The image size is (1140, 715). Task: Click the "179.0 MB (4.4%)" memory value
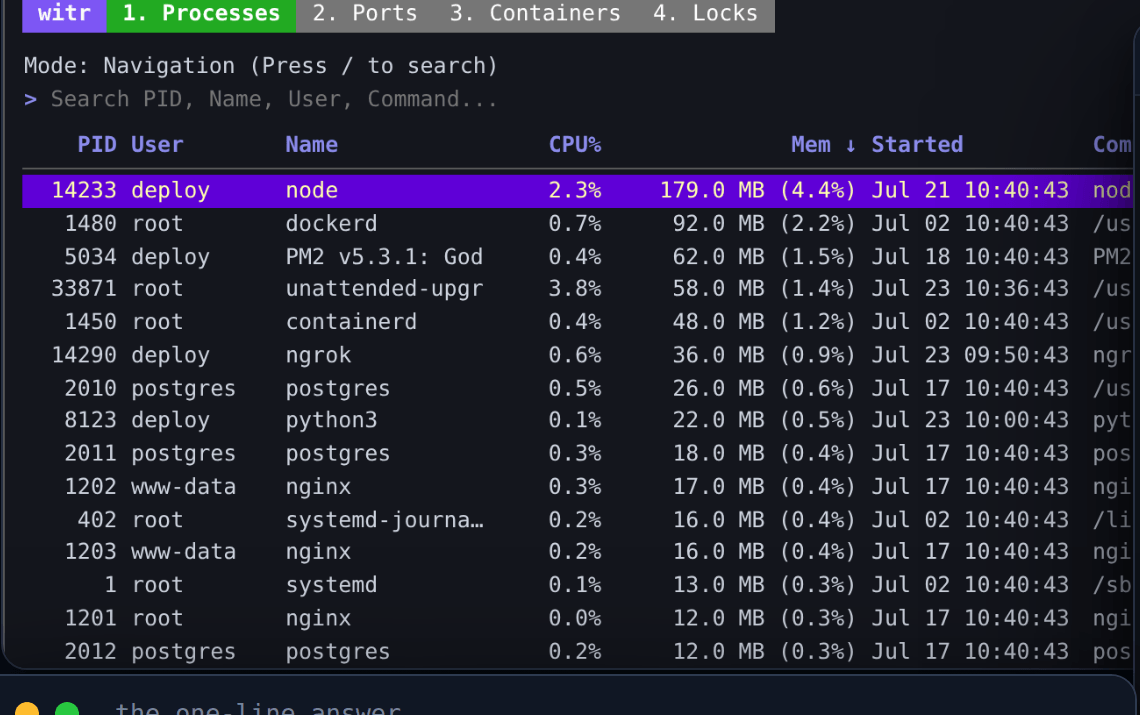(x=758, y=191)
